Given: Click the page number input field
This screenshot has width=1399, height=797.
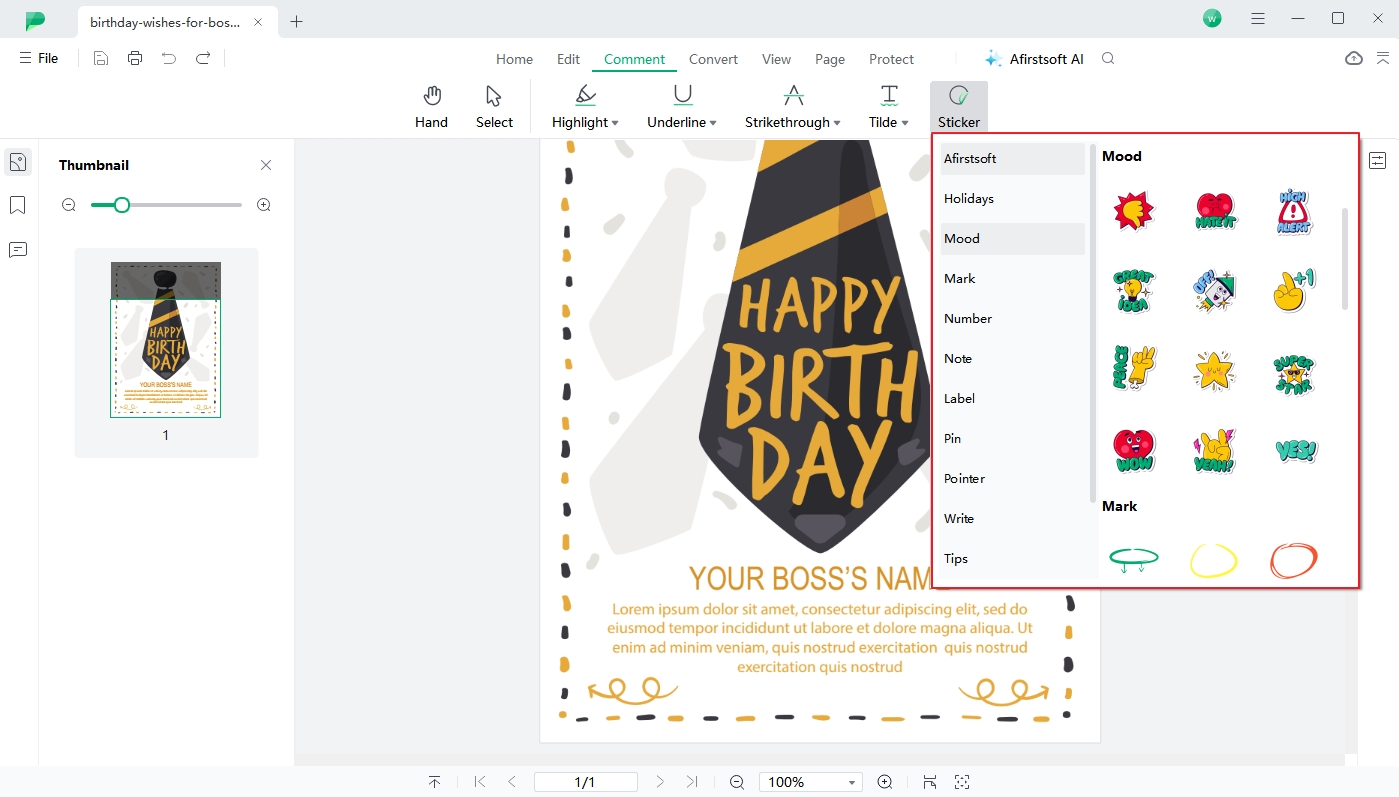Looking at the screenshot, I should tap(586, 782).
